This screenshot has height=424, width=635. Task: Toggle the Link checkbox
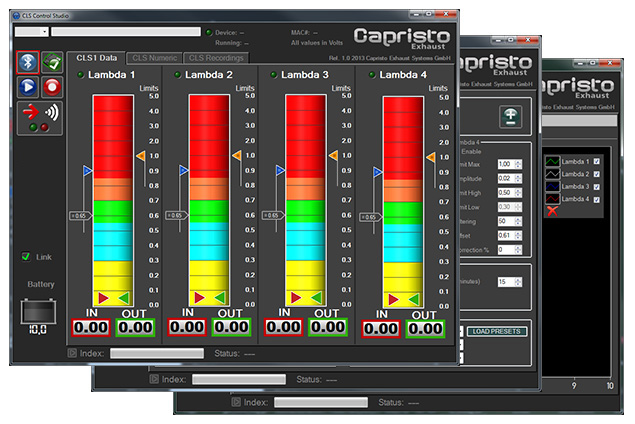coord(27,257)
